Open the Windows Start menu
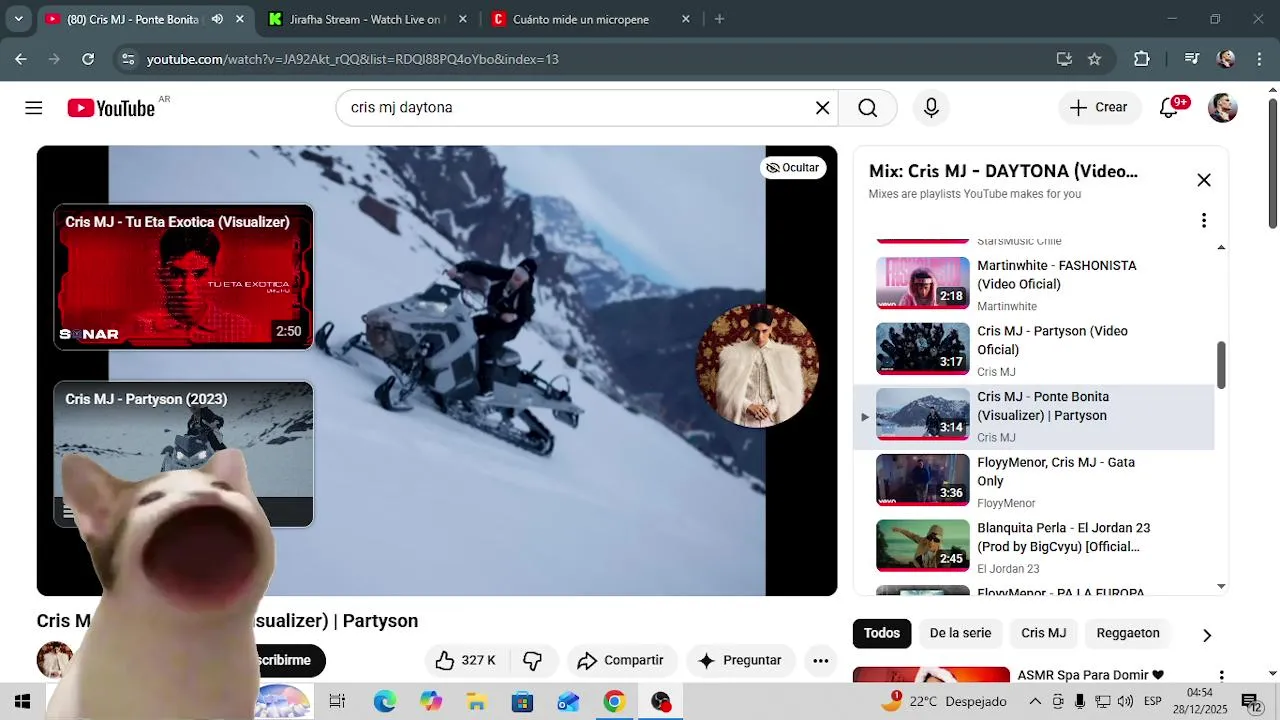The height and width of the screenshot is (720, 1280). point(22,702)
